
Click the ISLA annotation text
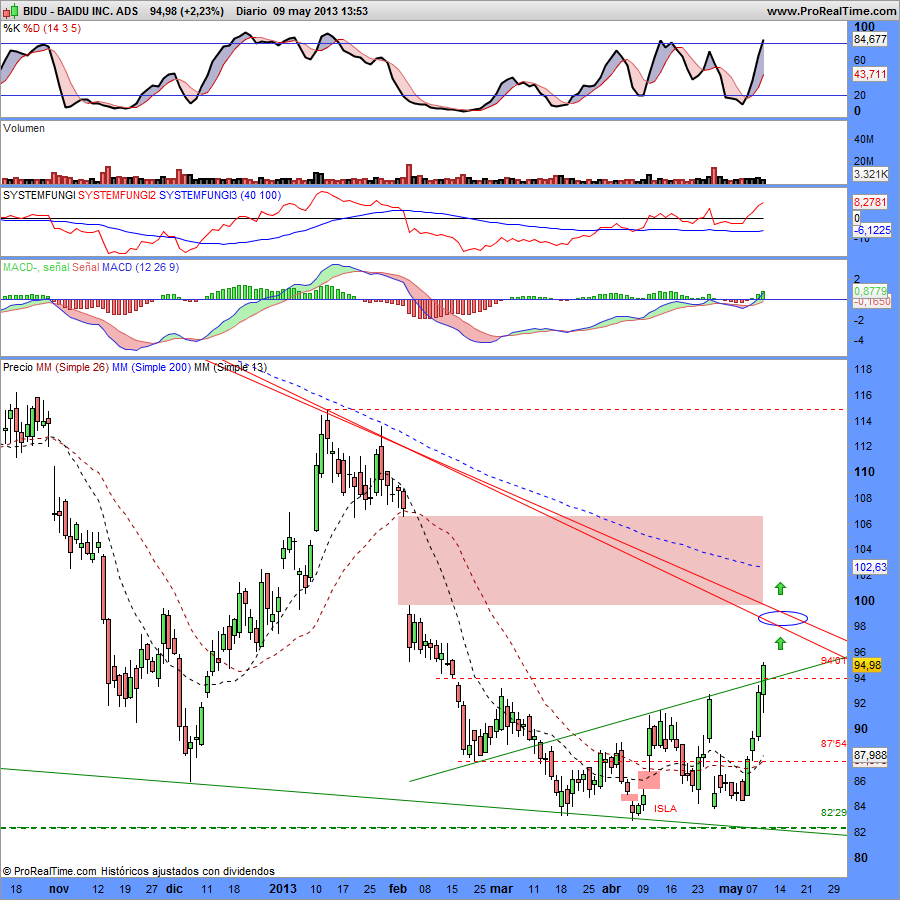(x=665, y=808)
